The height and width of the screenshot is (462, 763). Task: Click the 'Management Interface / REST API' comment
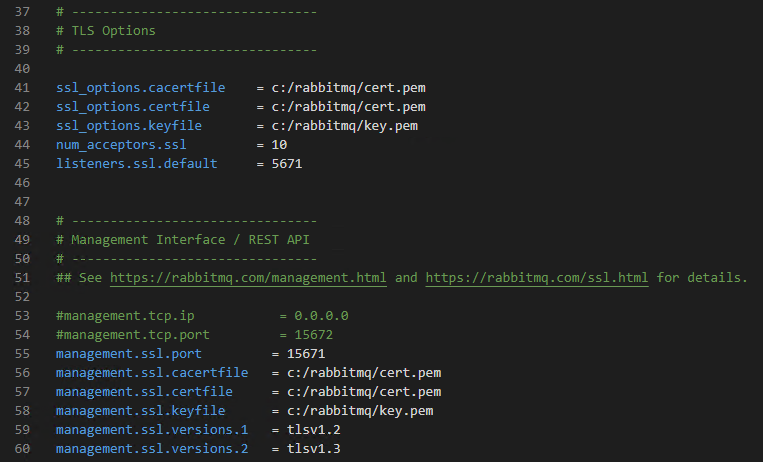coord(190,239)
